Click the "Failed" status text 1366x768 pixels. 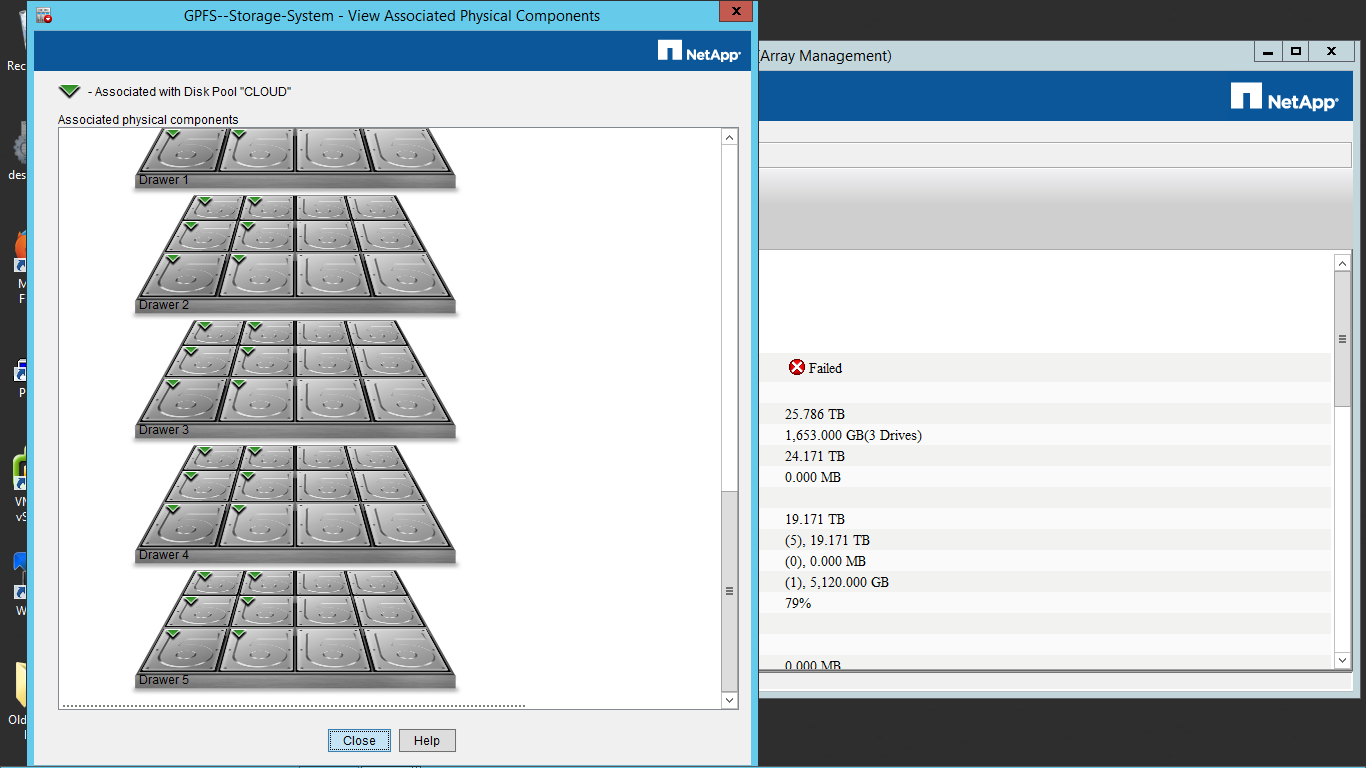coord(825,368)
